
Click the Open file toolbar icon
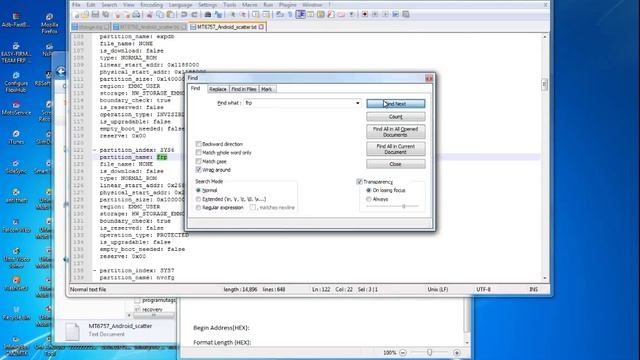(x=85, y=14)
